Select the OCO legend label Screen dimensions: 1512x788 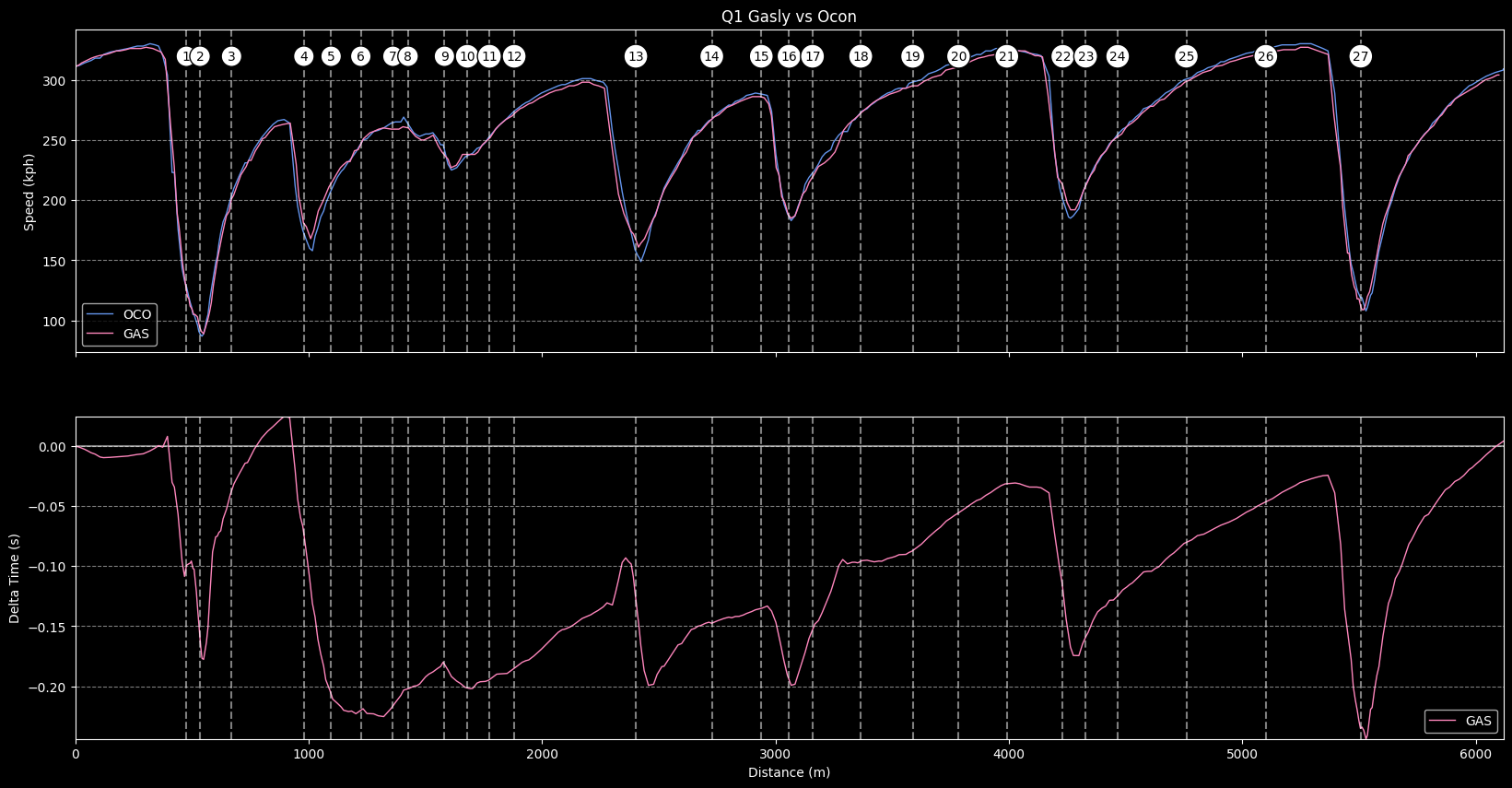(x=137, y=314)
